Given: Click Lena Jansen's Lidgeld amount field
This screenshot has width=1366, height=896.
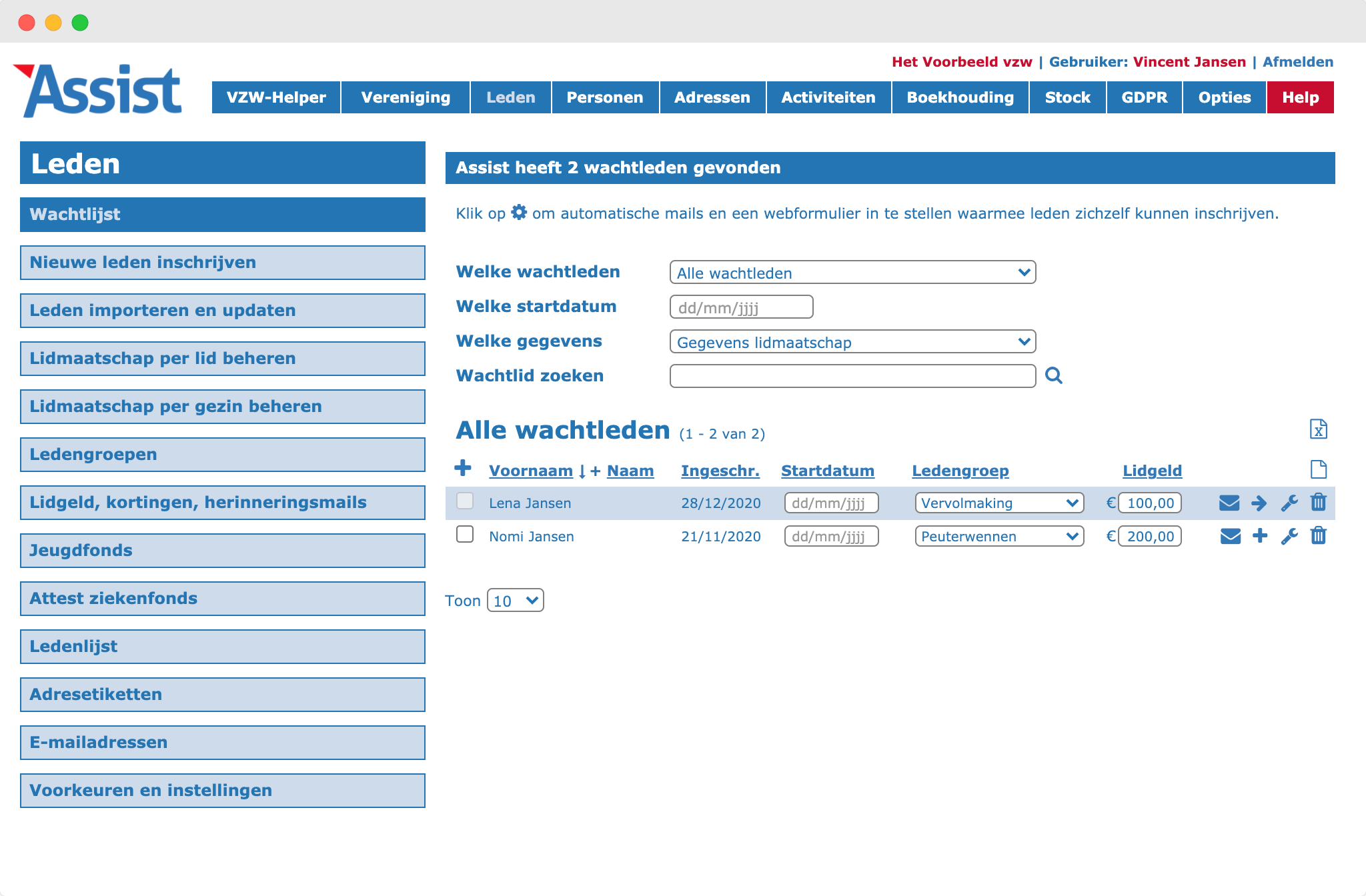Looking at the screenshot, I should pos(1150,503).
